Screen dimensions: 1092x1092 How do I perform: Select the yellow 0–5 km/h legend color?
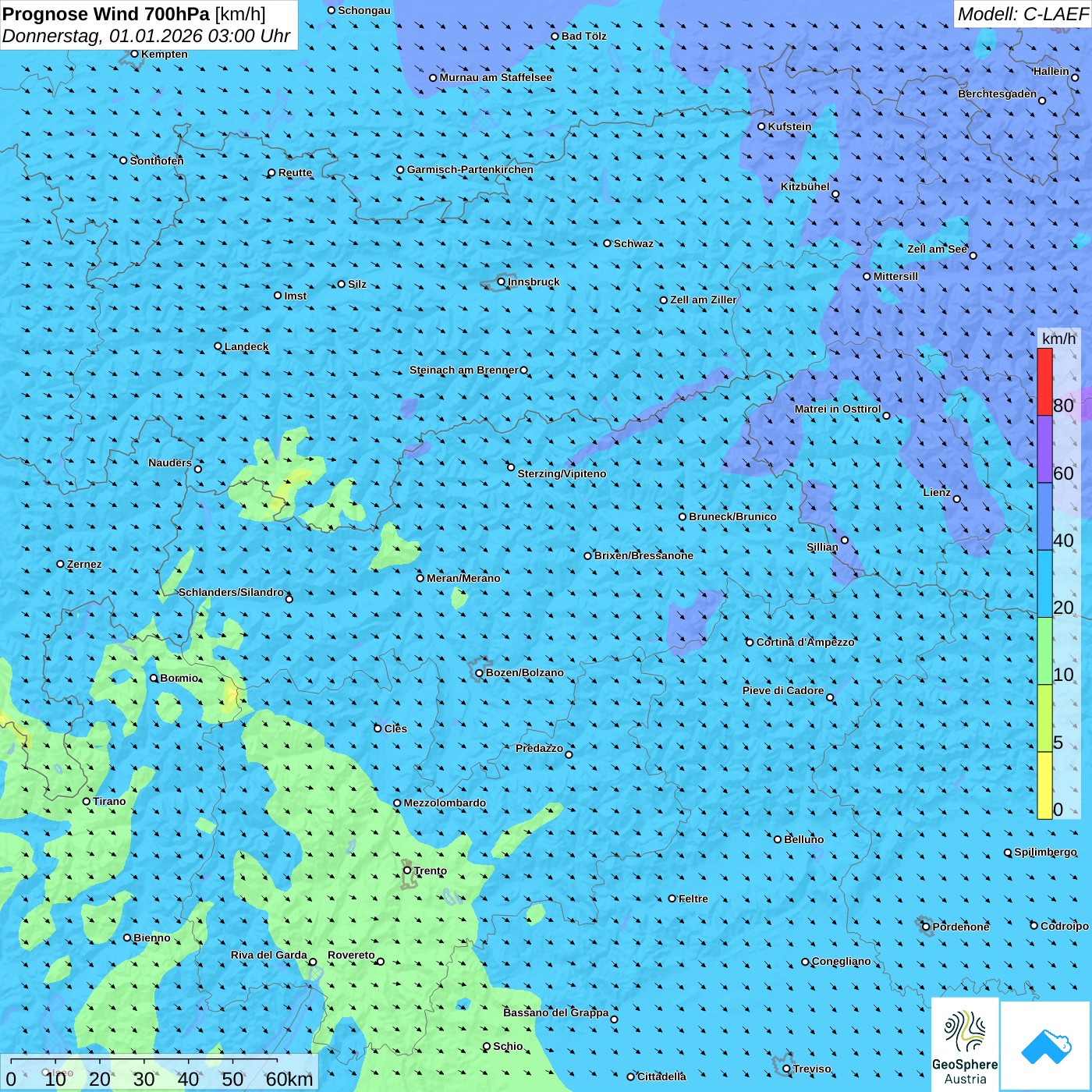1044,785
